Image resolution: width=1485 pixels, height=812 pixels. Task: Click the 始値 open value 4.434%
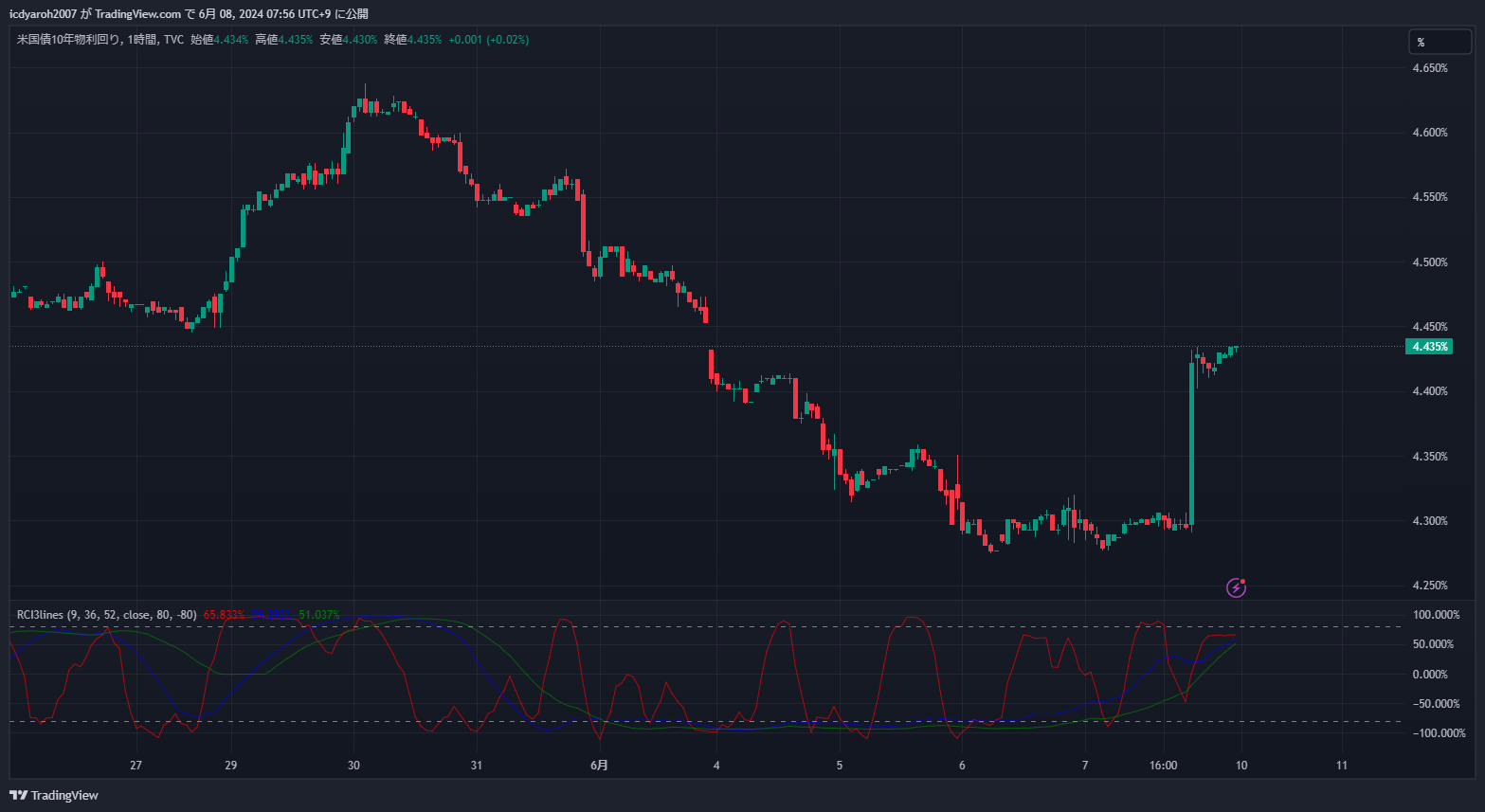(x=230, y=40)
